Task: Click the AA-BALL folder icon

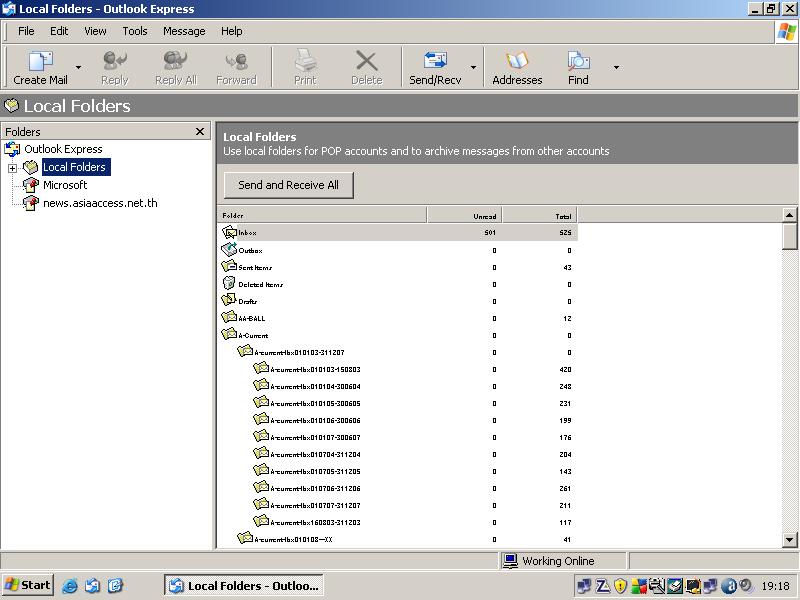Action: pos(229,317)
